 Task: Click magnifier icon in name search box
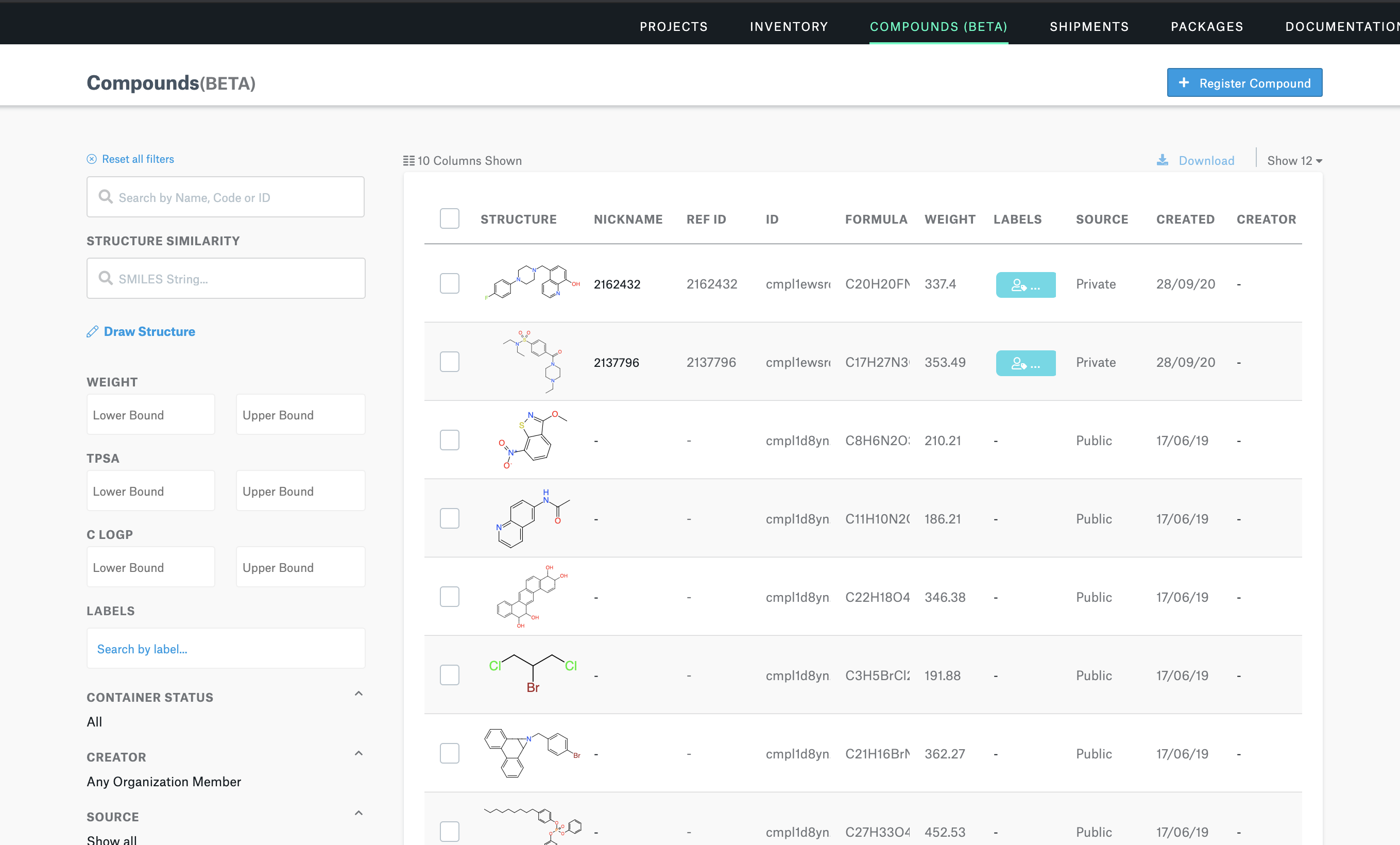tap(106, 197)
